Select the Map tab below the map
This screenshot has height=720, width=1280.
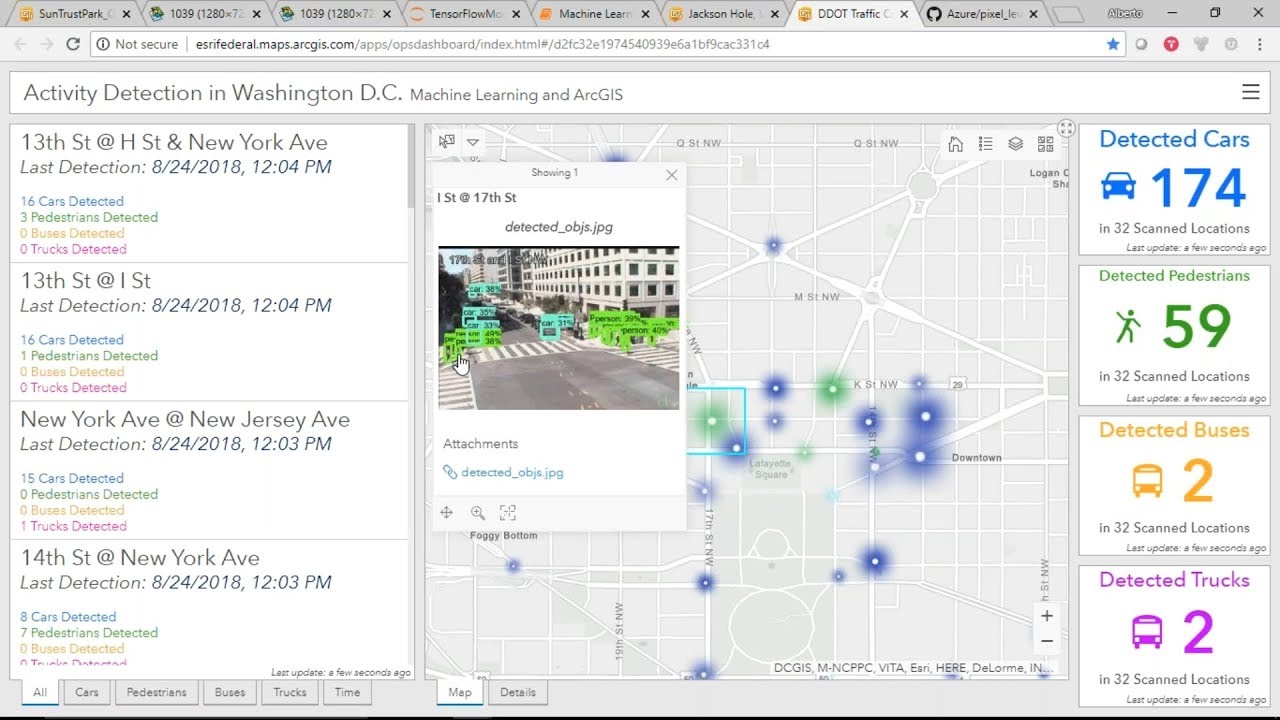click(460, 692)
